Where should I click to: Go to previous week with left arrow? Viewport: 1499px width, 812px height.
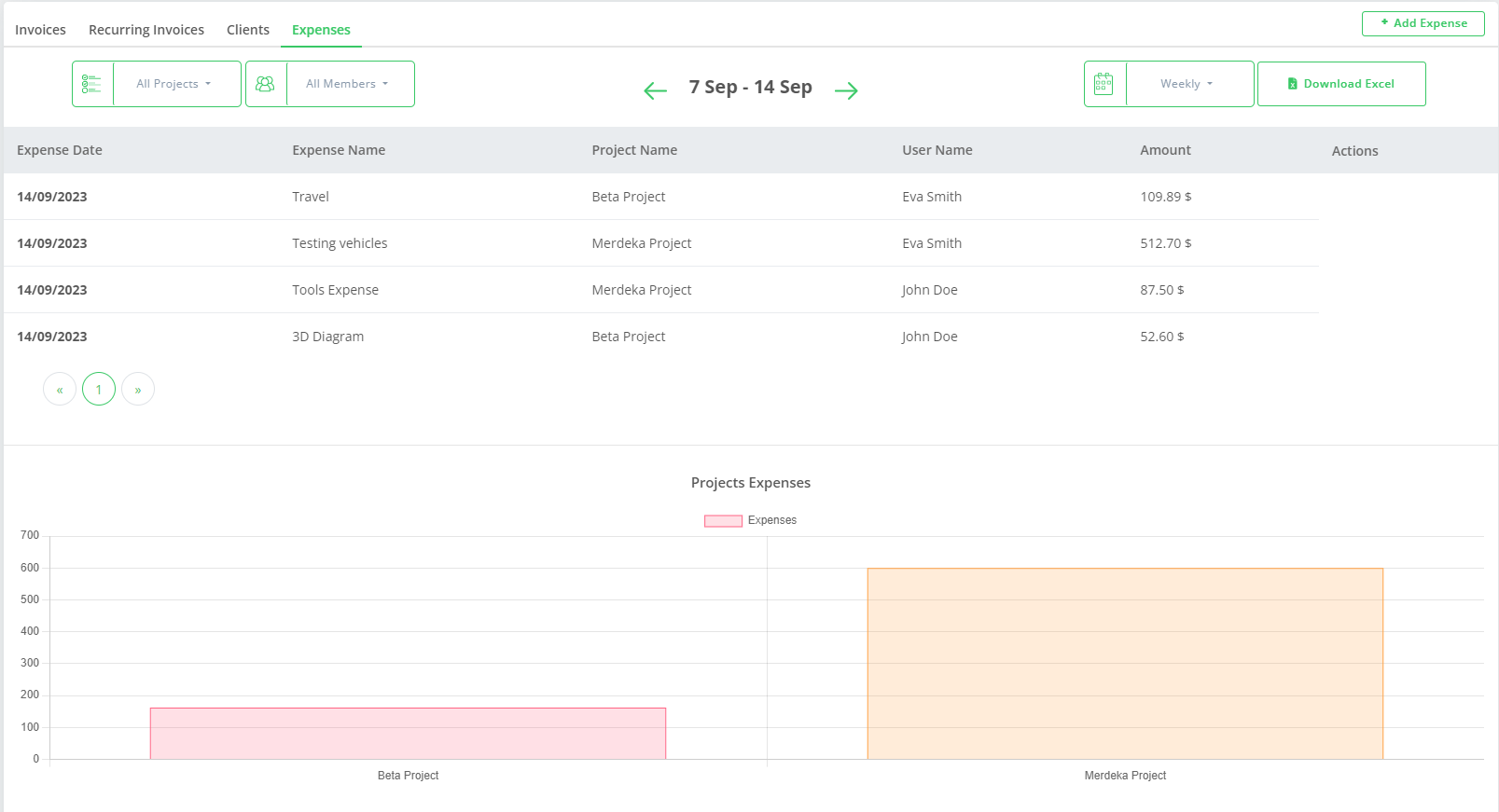click(x=656, y=90)
